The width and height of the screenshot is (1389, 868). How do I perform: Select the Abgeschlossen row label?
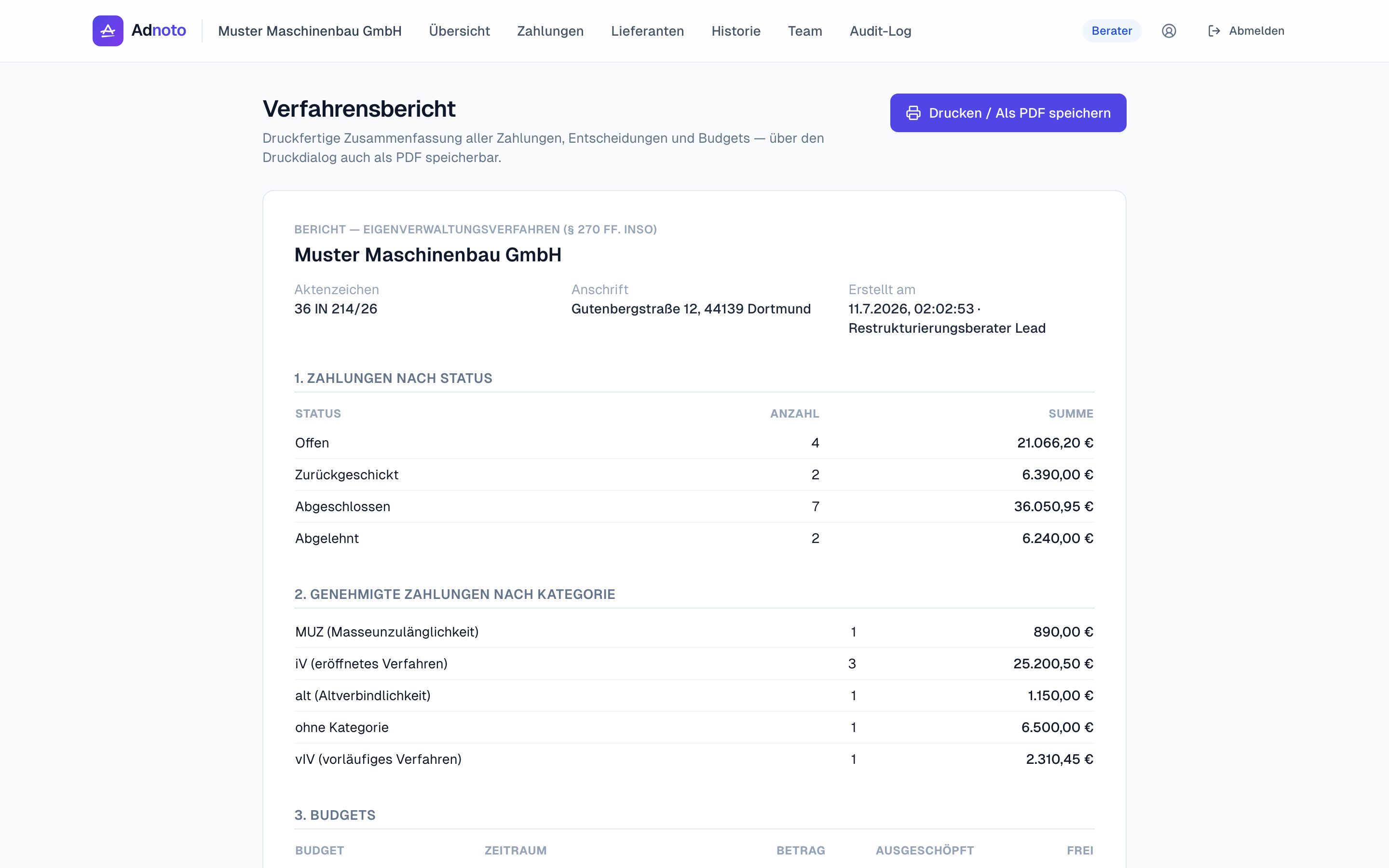pyautogui.click(x=342, y=507)
